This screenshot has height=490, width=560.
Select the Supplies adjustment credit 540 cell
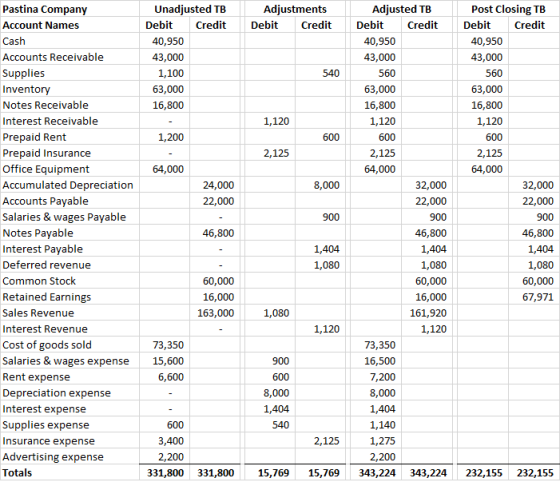click(x=320, y=73)
